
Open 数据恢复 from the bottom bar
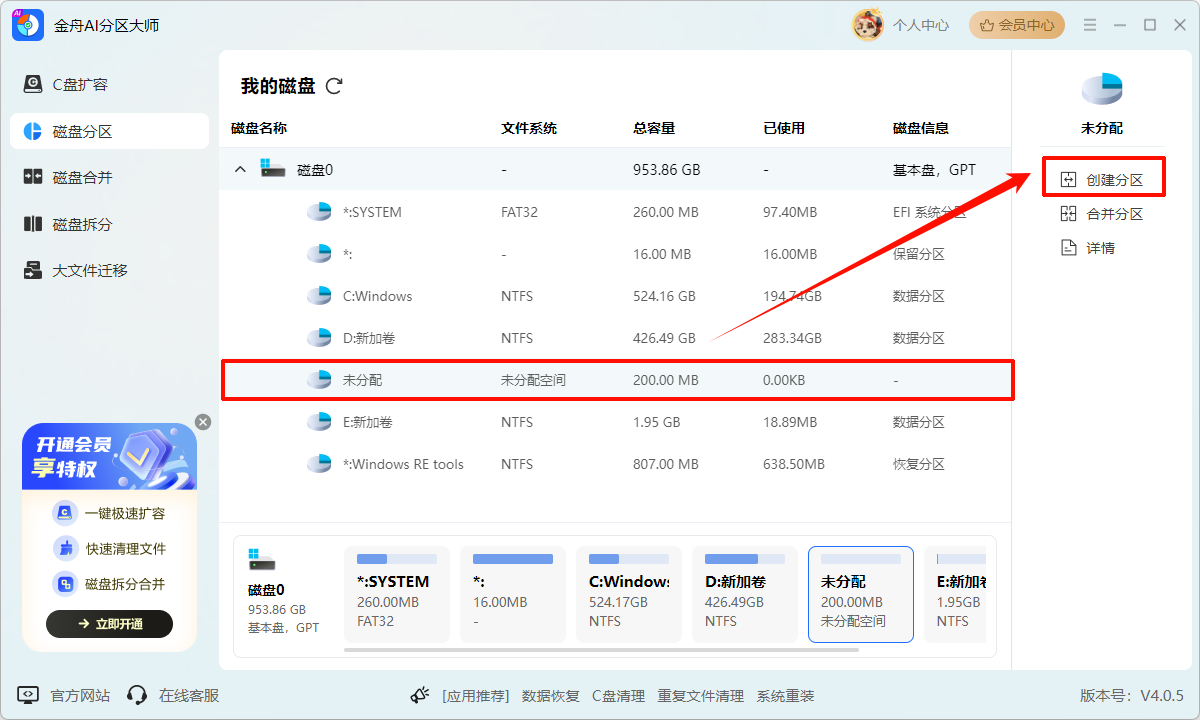coord(550,695)
